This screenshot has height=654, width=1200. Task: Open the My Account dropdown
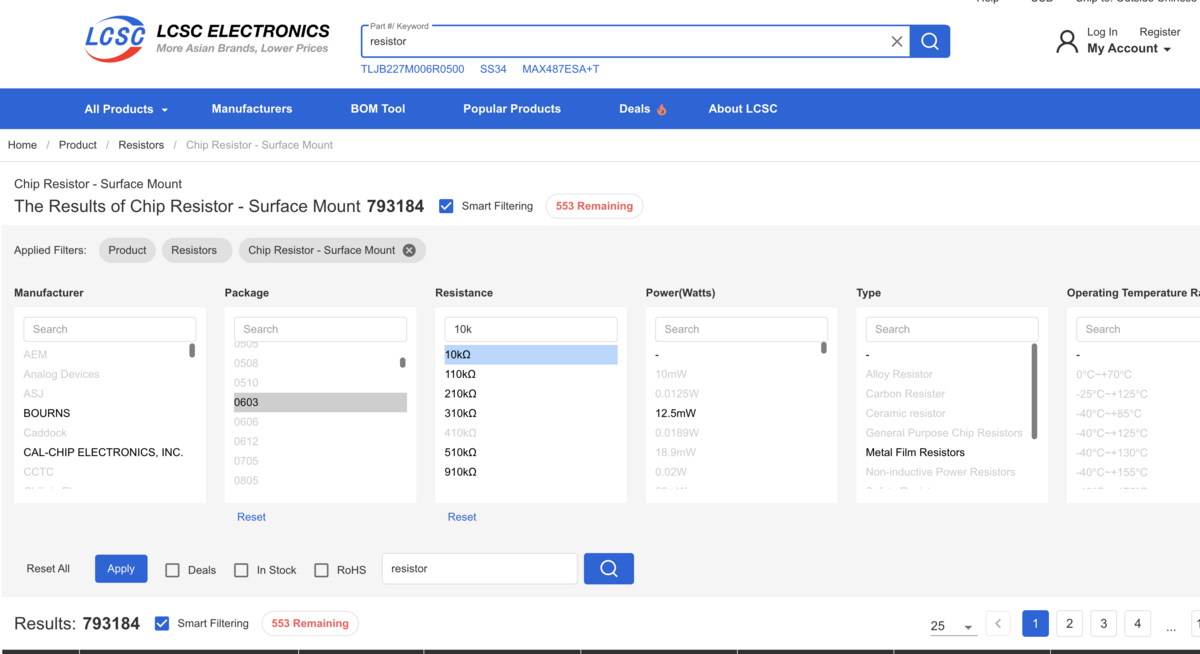1129,49
